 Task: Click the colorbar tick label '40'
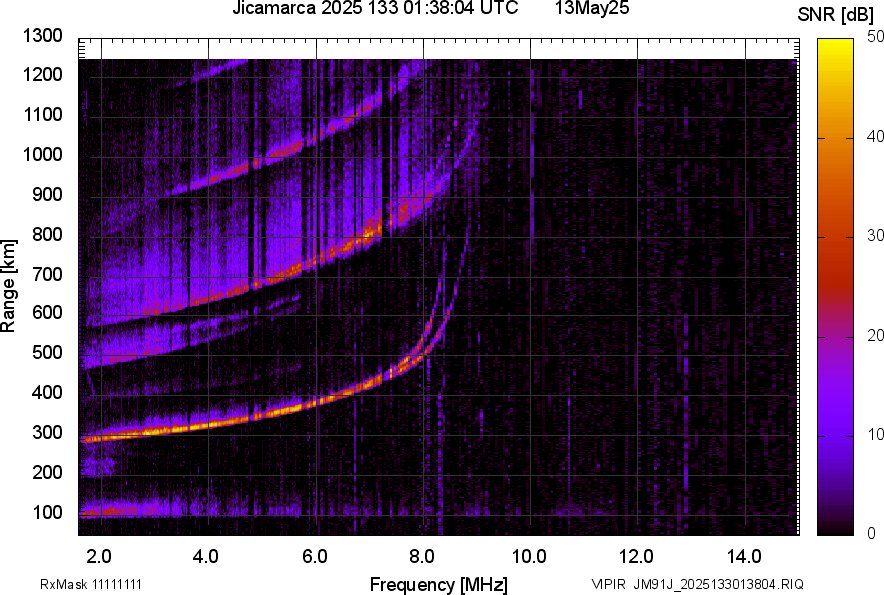875,136
